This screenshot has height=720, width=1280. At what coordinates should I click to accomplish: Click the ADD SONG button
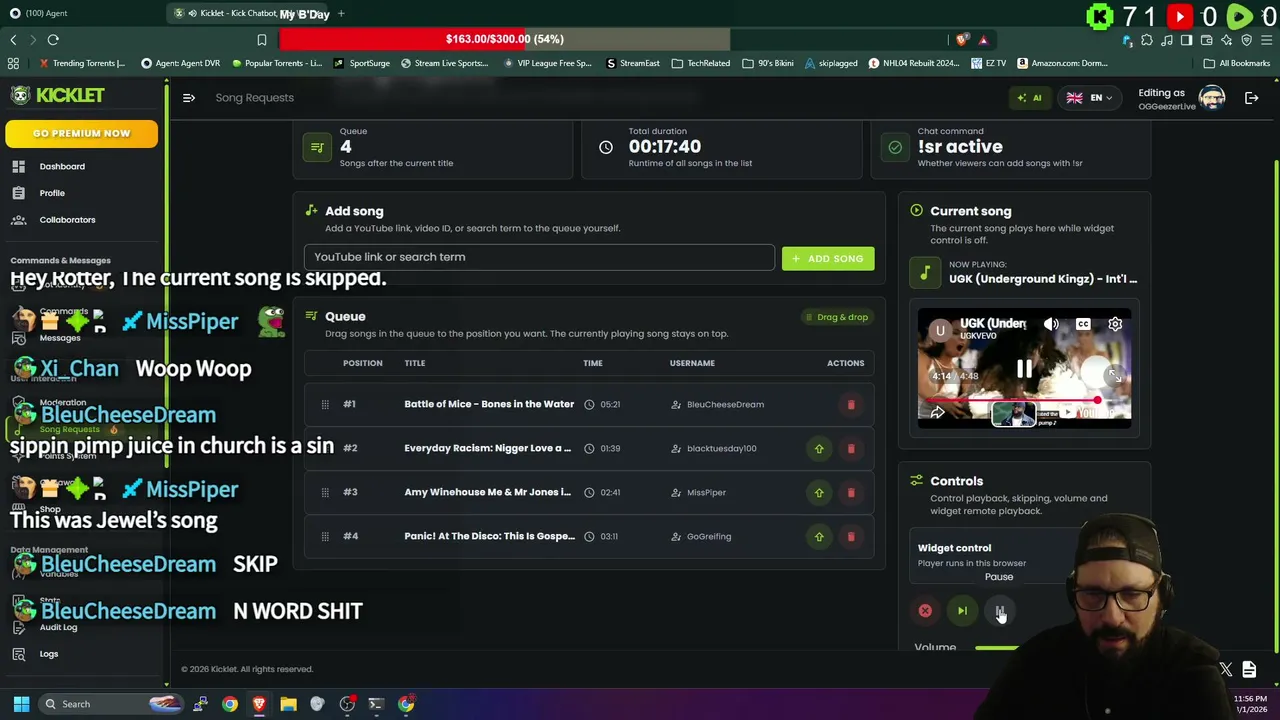tap(828, 259)
